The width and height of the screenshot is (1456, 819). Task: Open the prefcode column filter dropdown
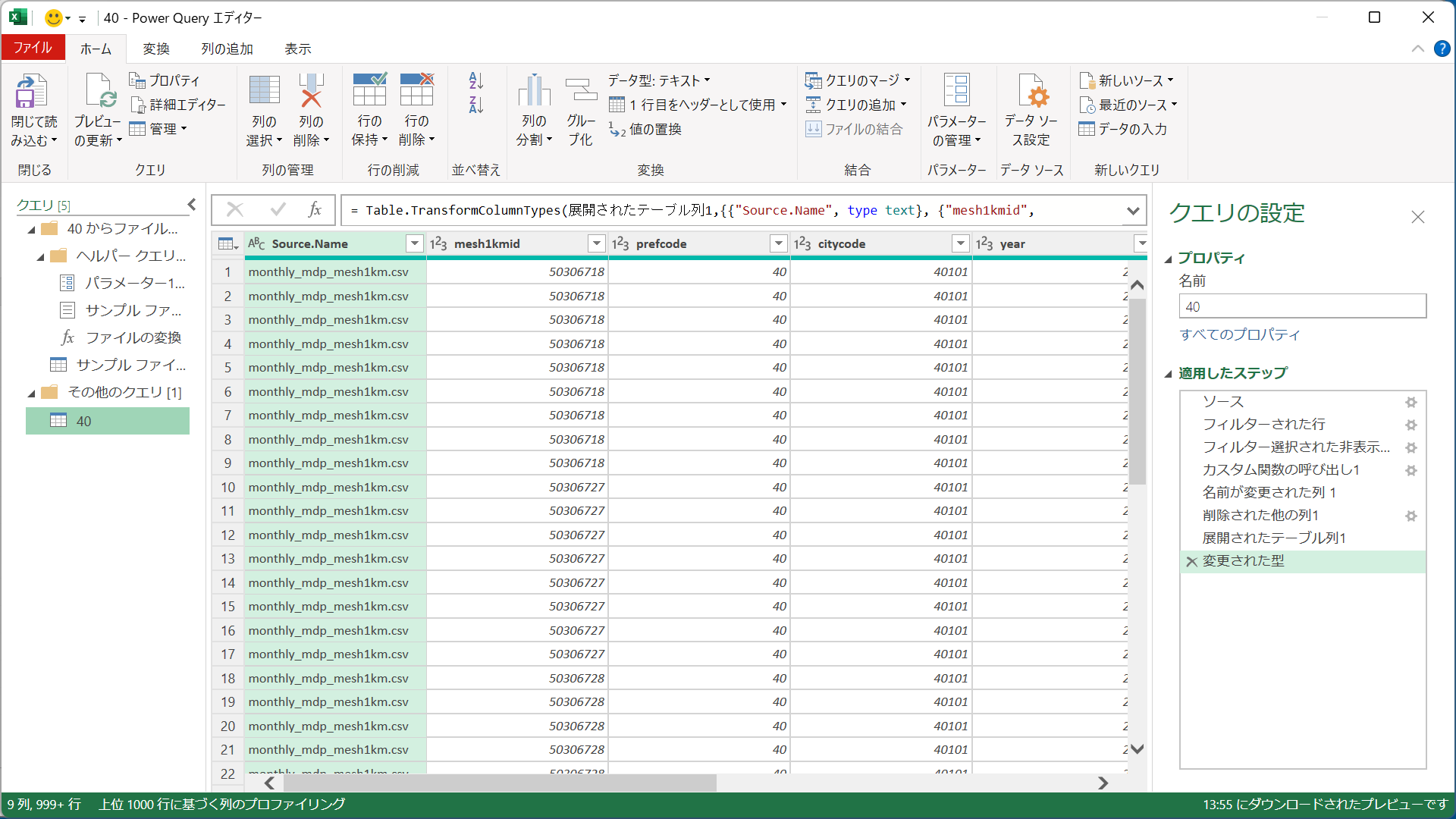778,243
